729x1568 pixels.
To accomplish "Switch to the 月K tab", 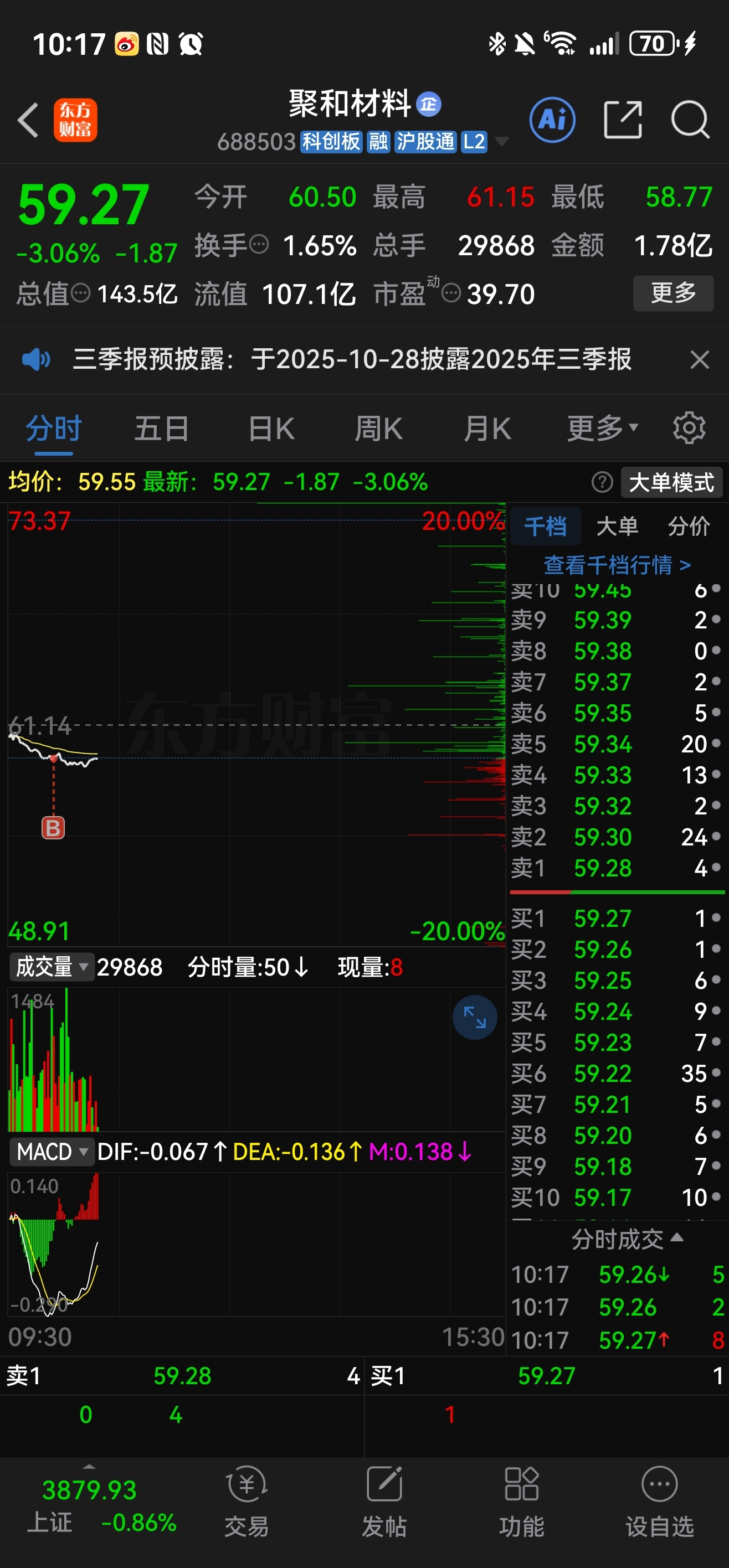I will click(x=487, y=428).
